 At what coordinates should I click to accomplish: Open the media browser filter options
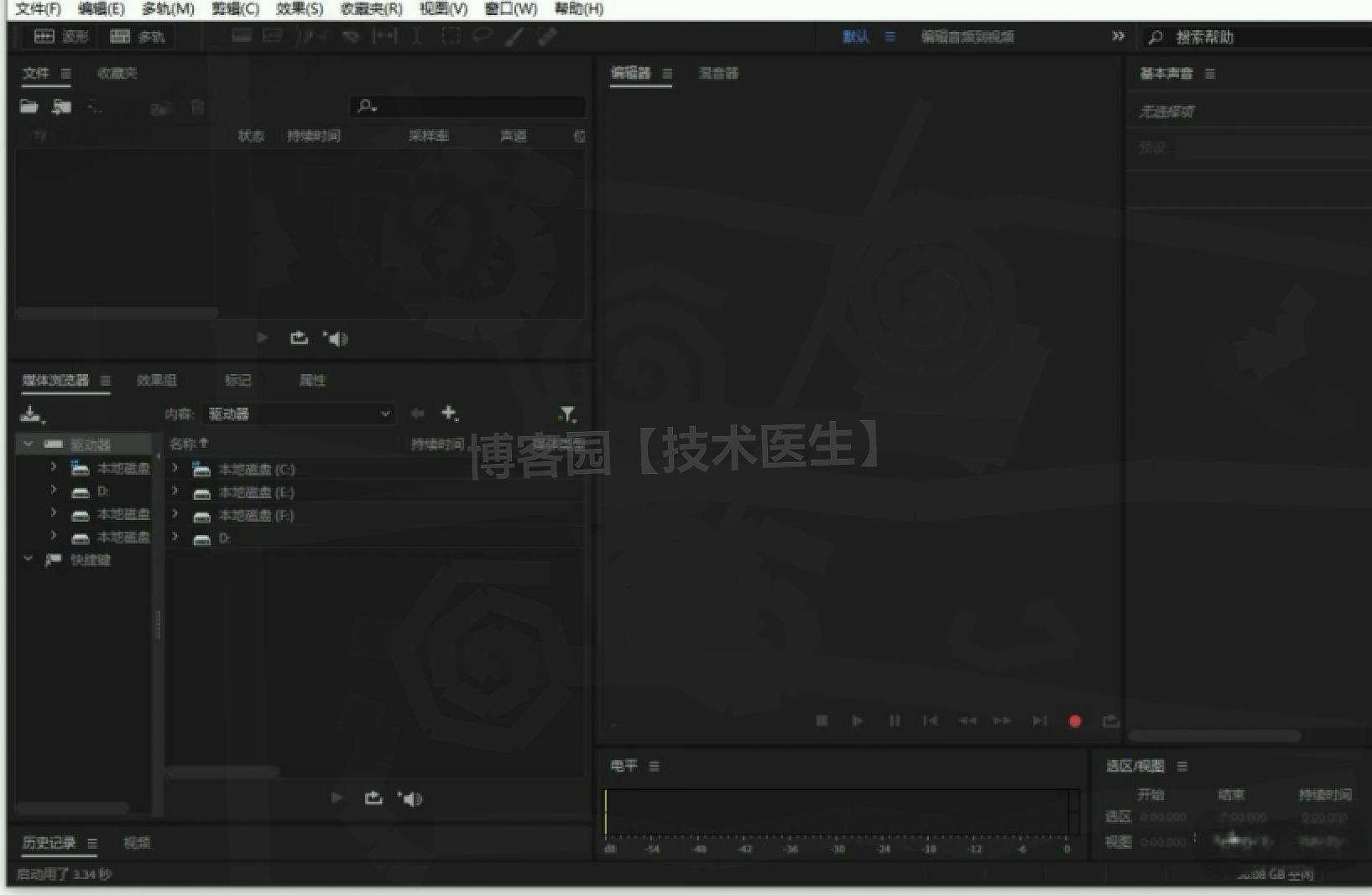coord(568,414)
